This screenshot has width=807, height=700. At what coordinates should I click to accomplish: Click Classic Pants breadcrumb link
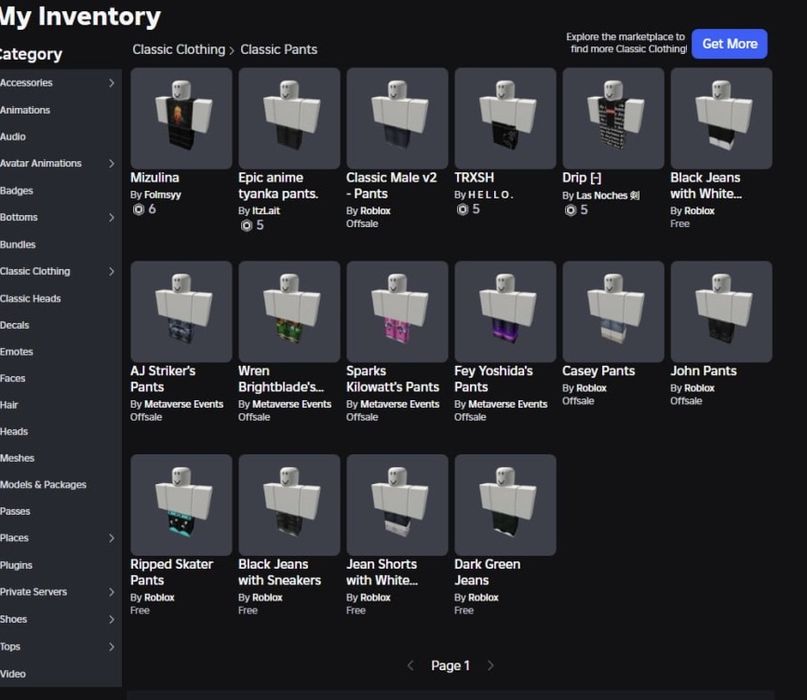(278, 49)
